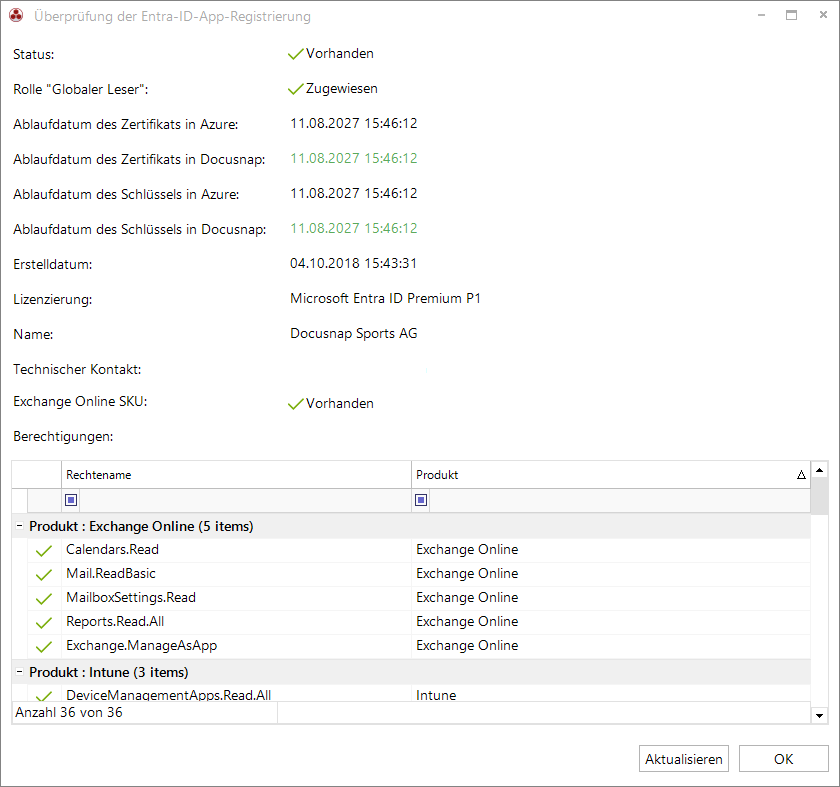Maximize the dialog window

coord(791,15)
